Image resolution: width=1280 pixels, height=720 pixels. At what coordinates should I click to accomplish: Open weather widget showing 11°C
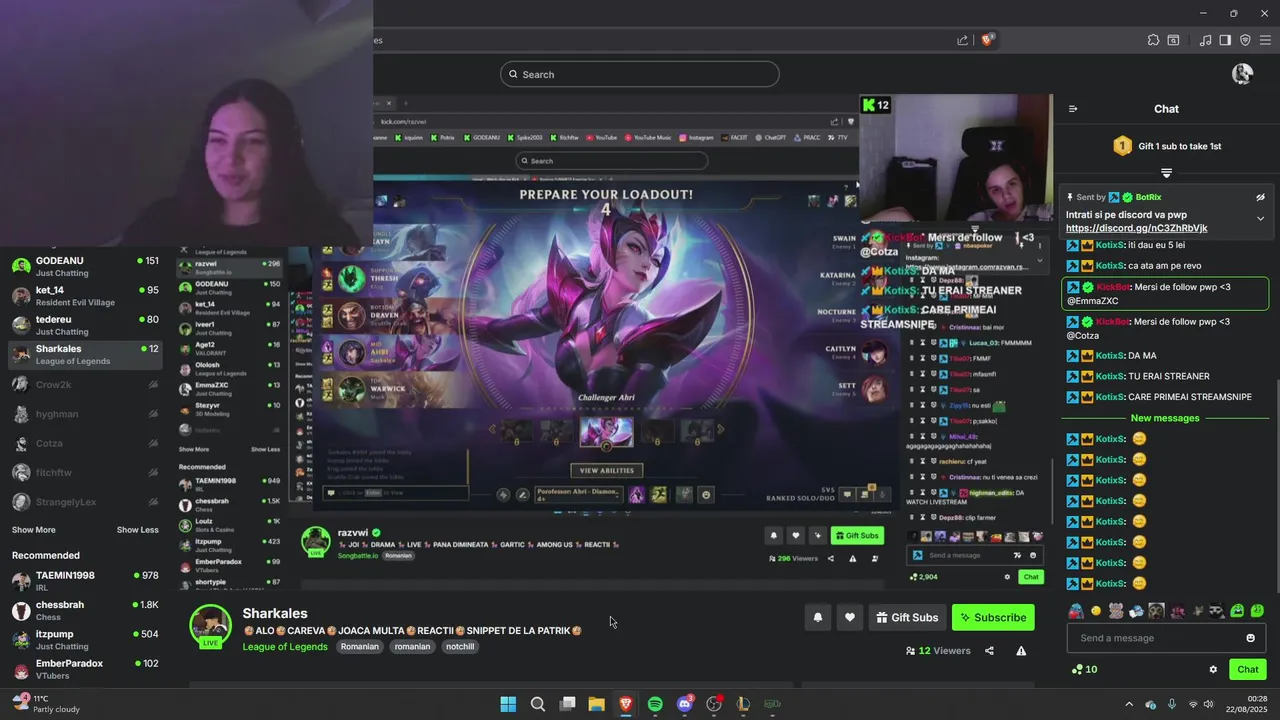click(x=45, y=704)
